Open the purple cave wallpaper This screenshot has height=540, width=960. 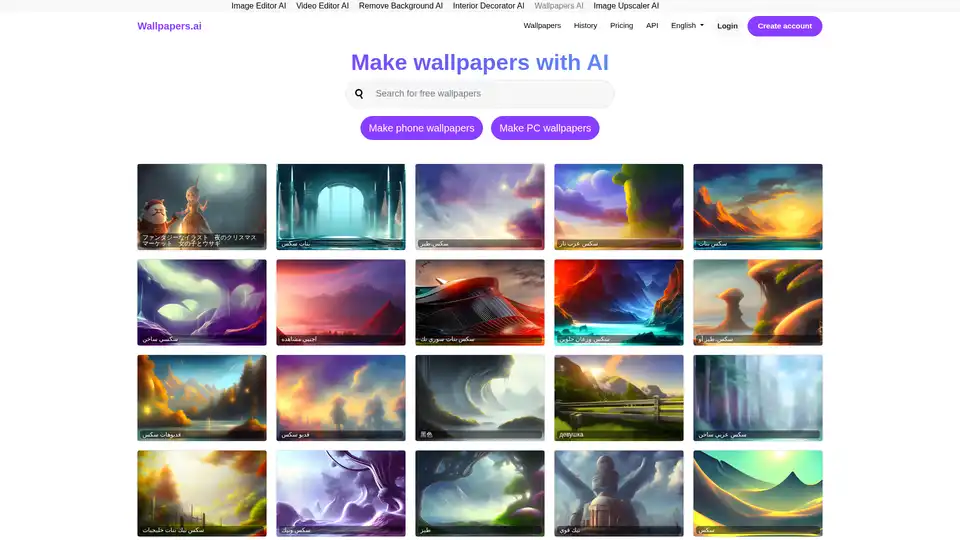click(x=201, y=302)
